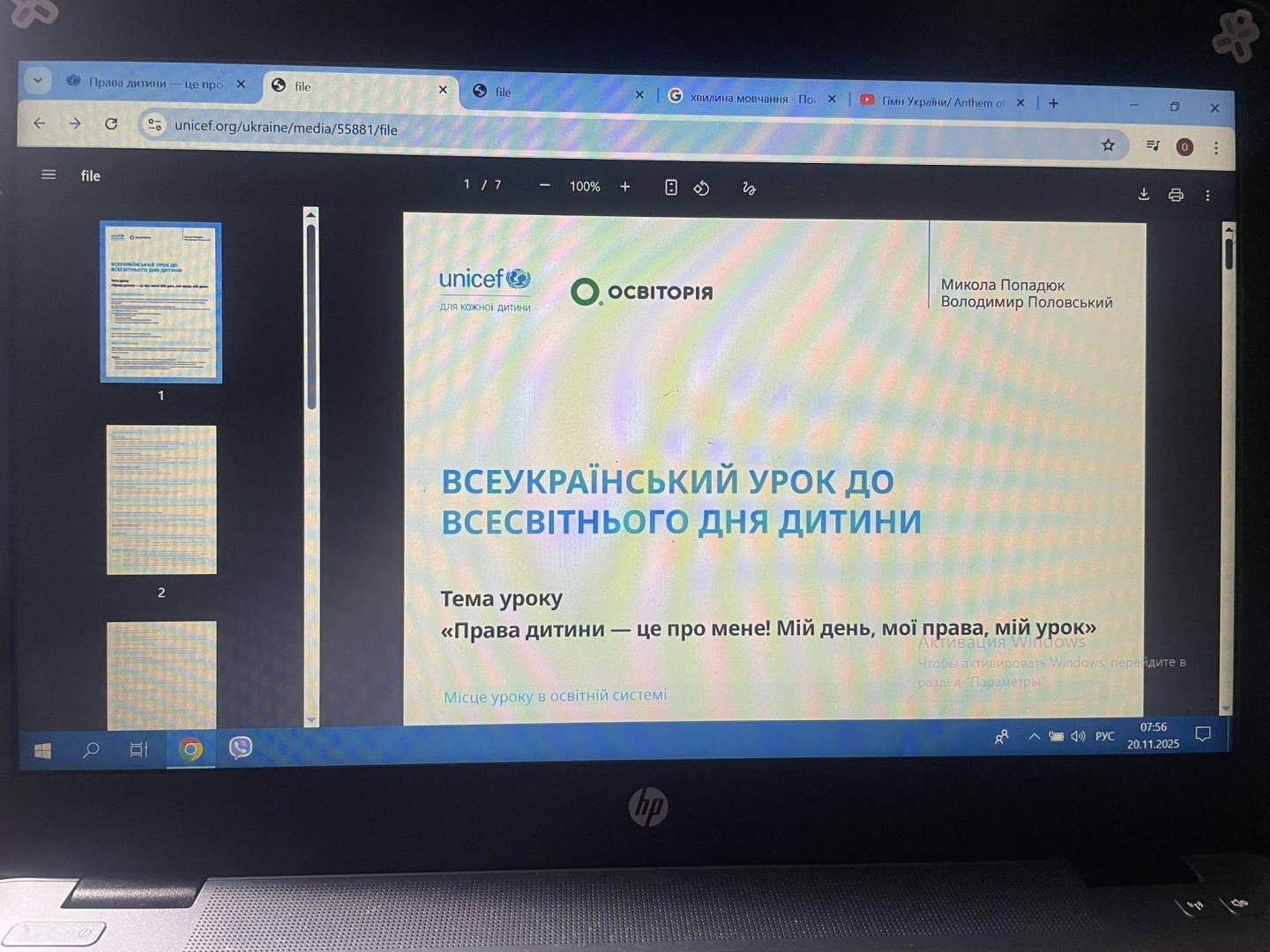Rotate the PDF counterclockwise
This screenshot has height=952, width=1270.
(701, 188)
